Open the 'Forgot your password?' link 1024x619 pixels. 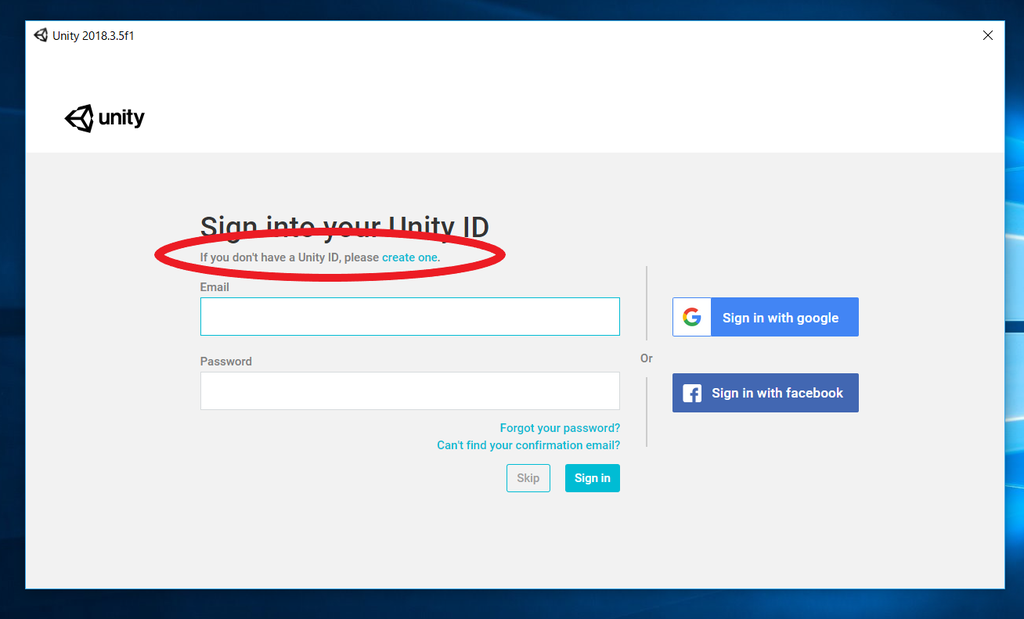pyautogui.click(x=560, y=428)
